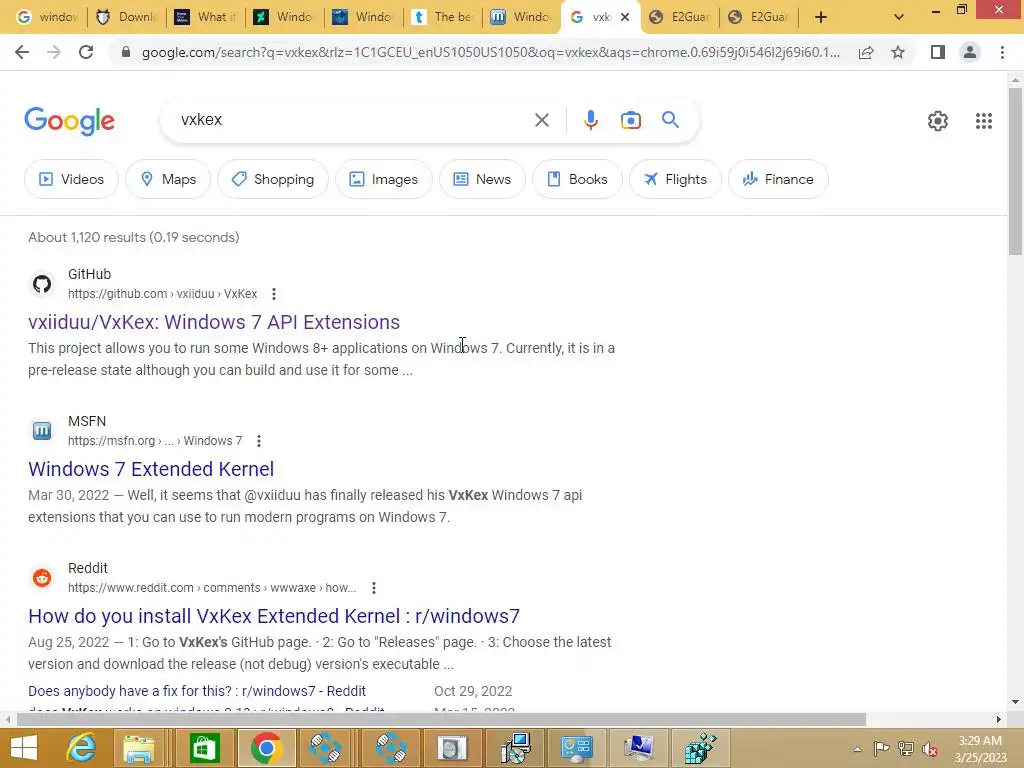Click vertical scrollbar thumb
This screenshot has width=1024, height=768.
click(1015, 171)
